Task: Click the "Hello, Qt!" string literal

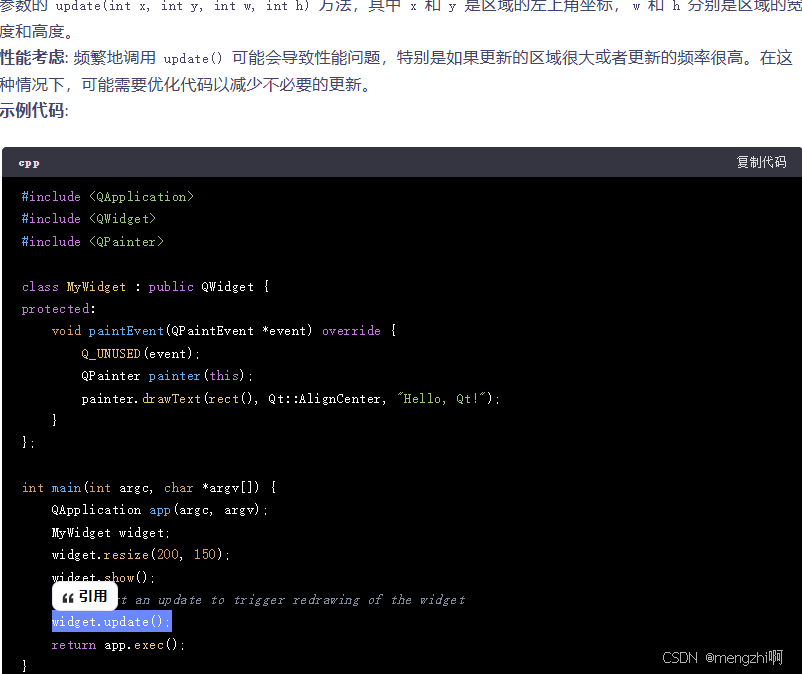Action: (441, 398)
